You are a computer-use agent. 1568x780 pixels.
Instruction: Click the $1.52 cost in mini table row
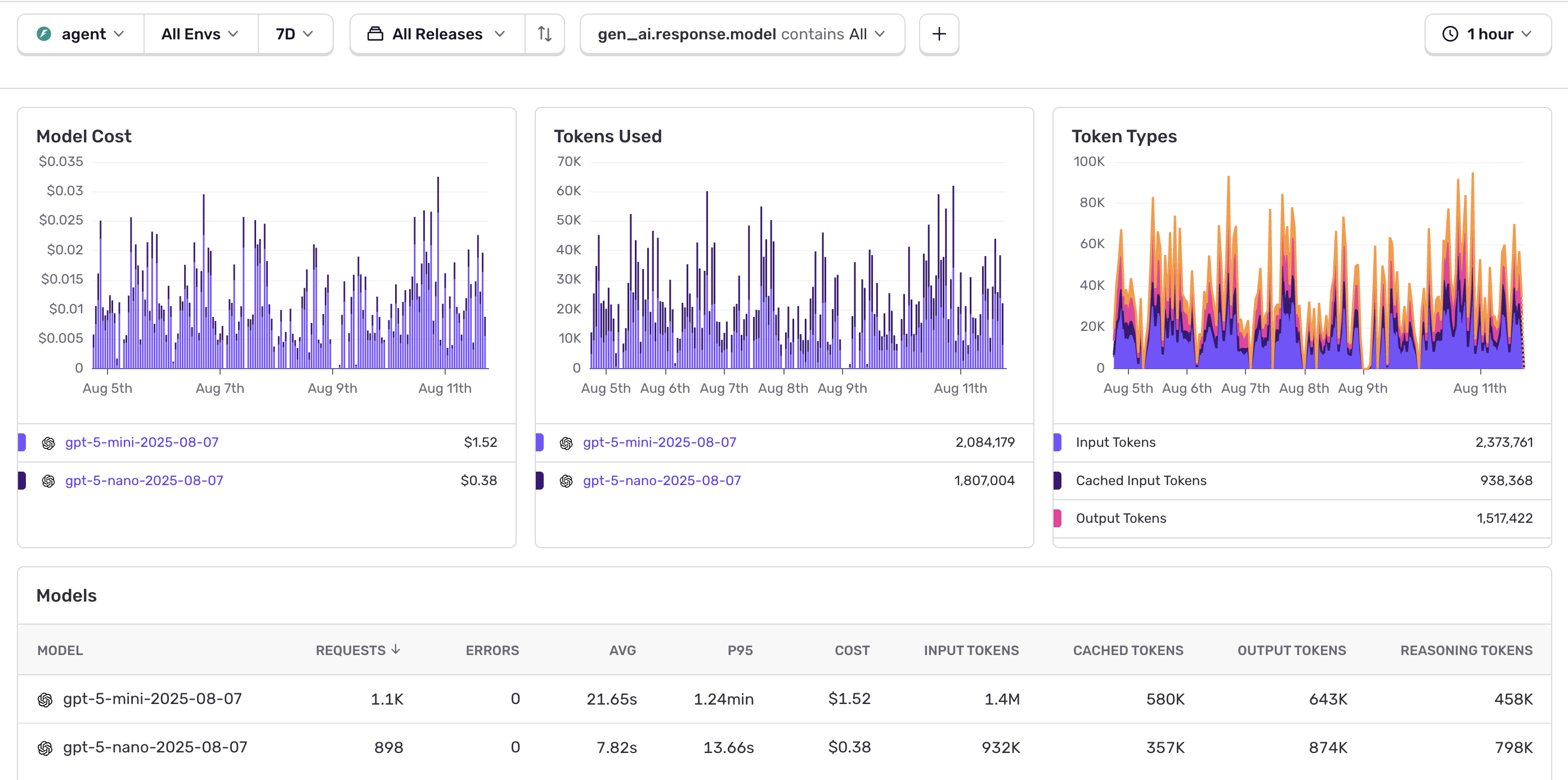[850, 698]
